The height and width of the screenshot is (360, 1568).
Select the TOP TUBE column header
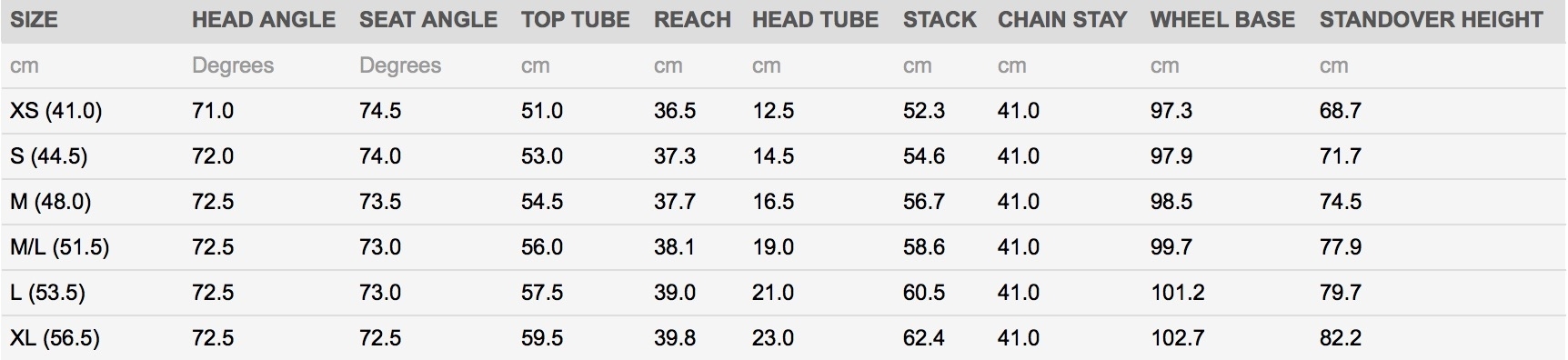pyautogui.click(x=576, y=19)
